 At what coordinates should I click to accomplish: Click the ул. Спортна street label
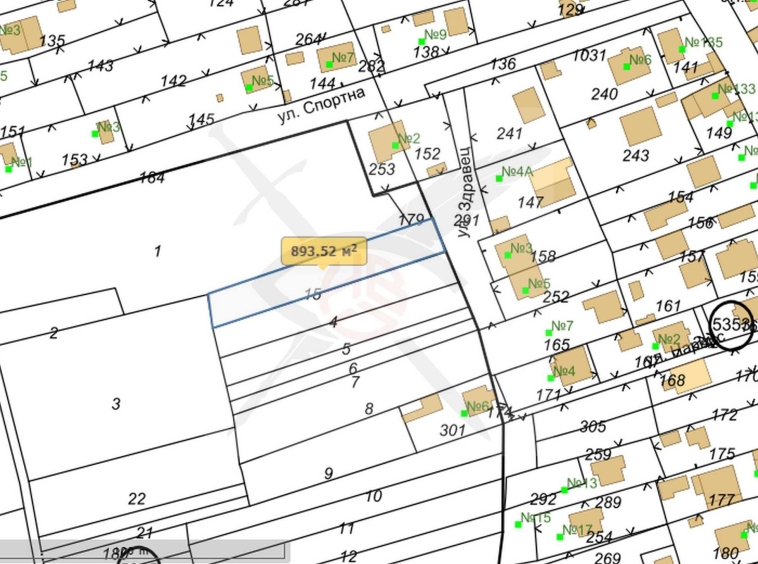pos(322,106)
